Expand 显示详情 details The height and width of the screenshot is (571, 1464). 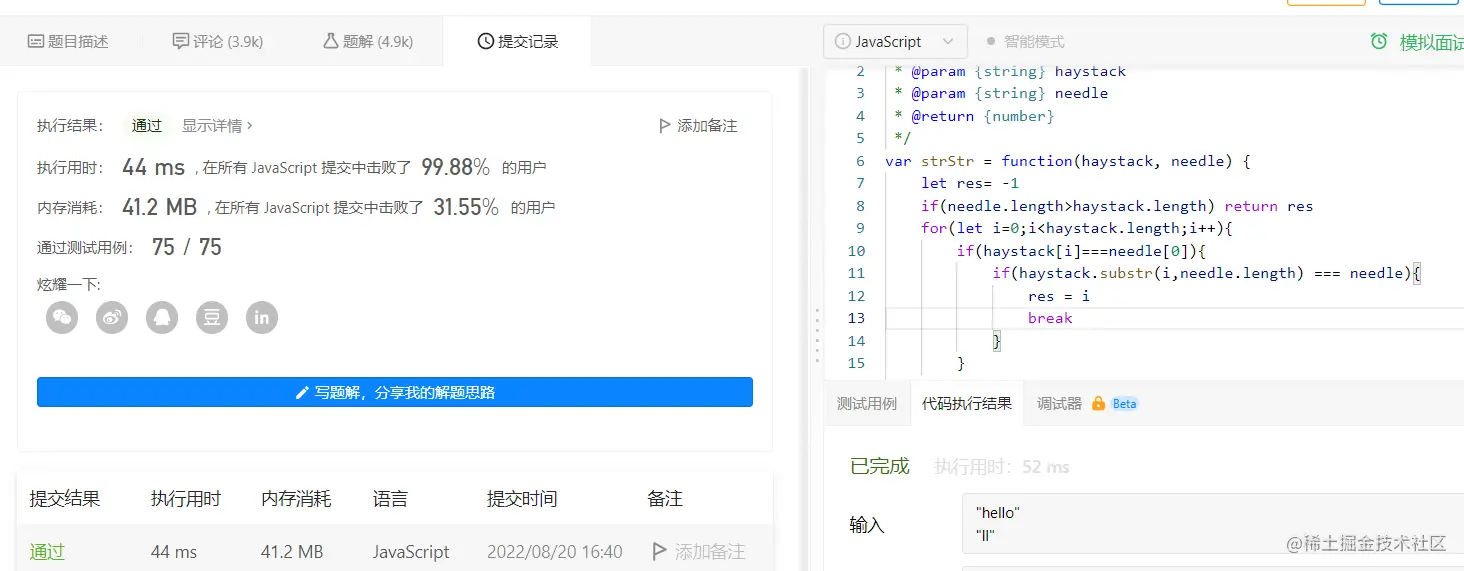(x=217, y=126)
